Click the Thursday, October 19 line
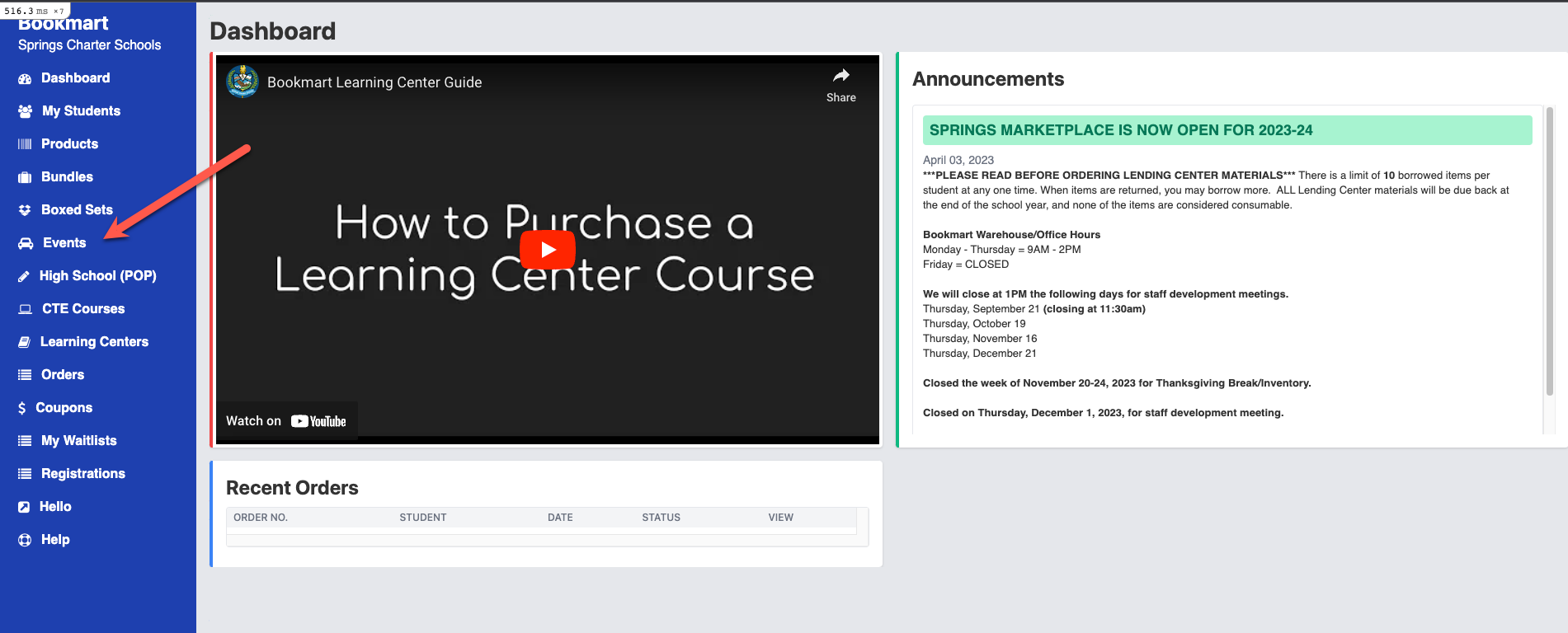Screen dimensions: 1568x633 (974, 324)
